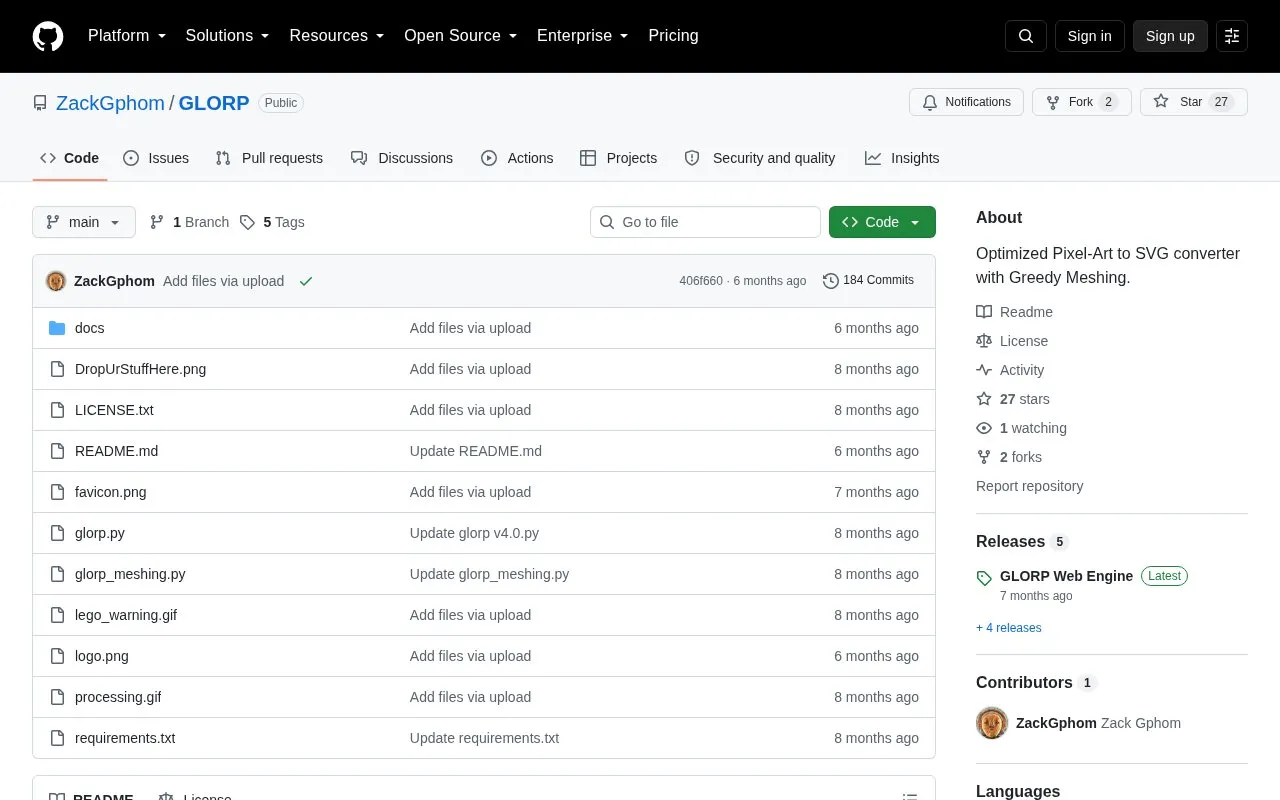
Task: Expand the Platform menu
Action: pyautogui.click(x=127, y=36)
